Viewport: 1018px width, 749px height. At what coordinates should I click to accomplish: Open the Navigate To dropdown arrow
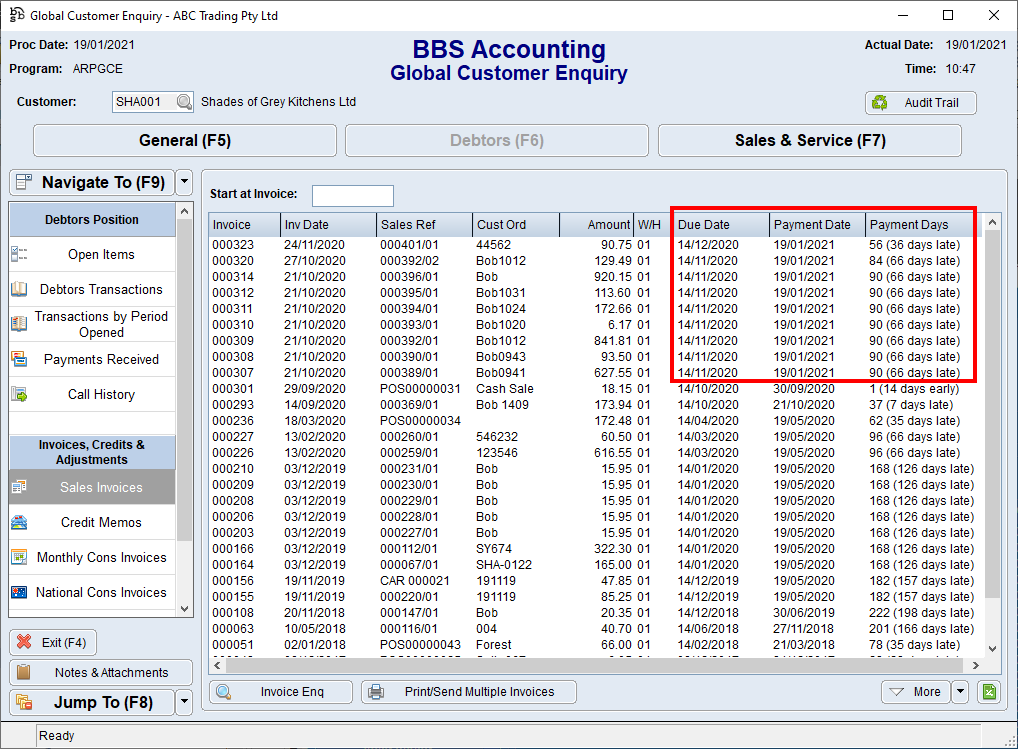(x=183, y=182)
